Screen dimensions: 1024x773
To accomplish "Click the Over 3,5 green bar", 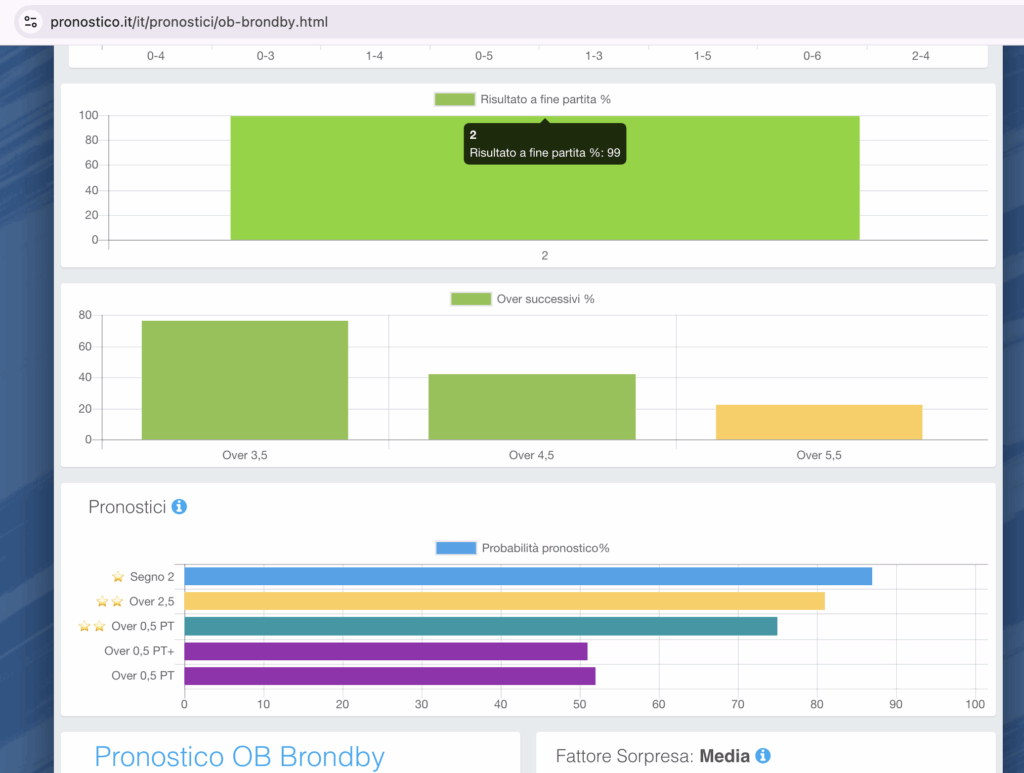I will [x=245, y=380].
